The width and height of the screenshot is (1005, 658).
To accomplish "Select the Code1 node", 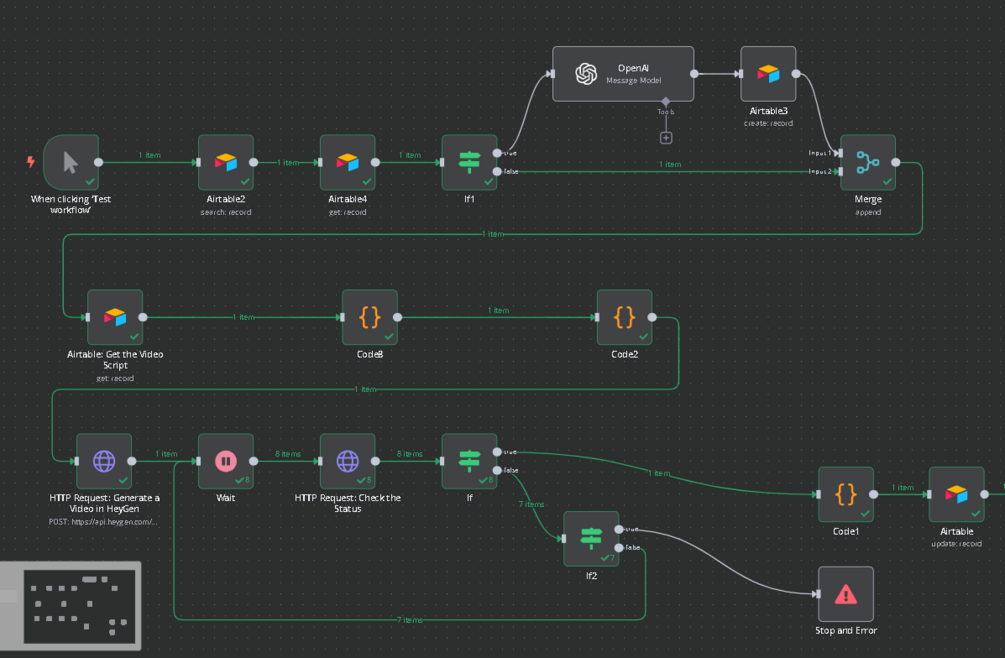I will pos(845,495).
